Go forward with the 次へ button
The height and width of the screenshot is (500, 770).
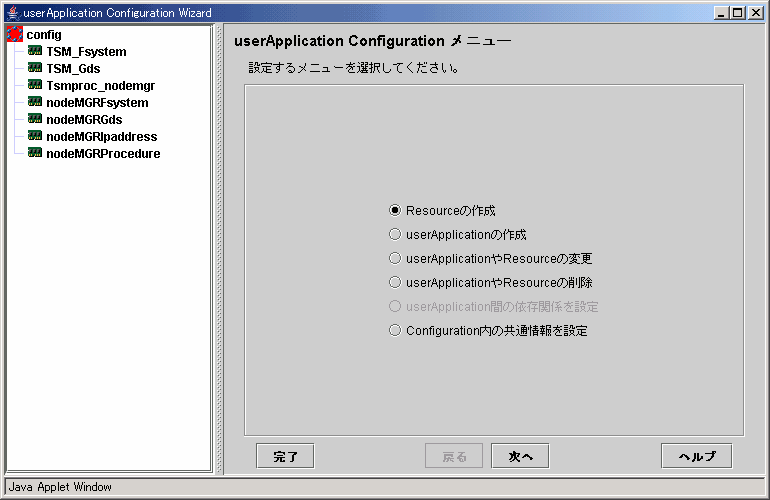click(520, 456)
